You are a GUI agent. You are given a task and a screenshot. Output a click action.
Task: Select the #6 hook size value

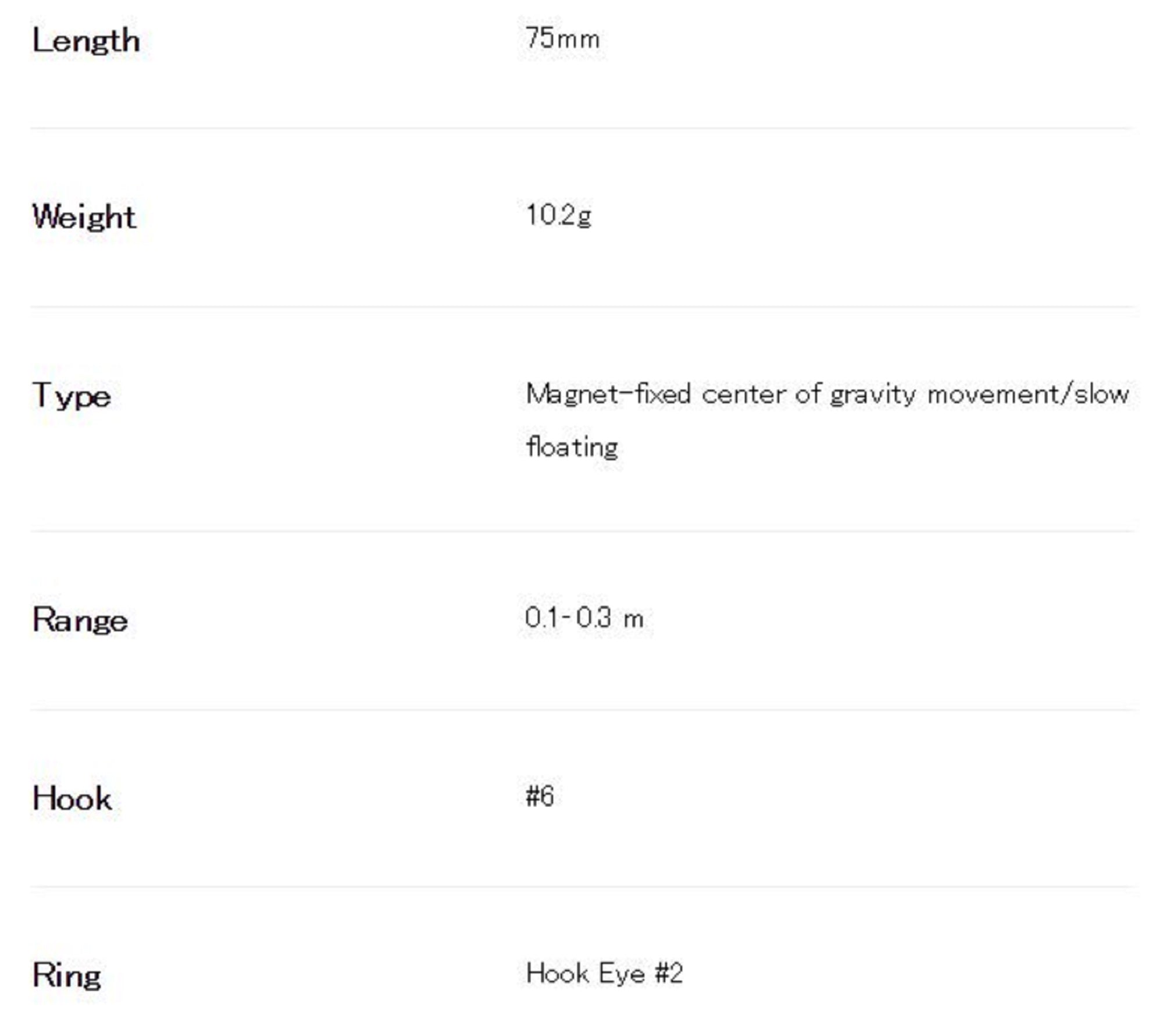[x=540, y=796]
